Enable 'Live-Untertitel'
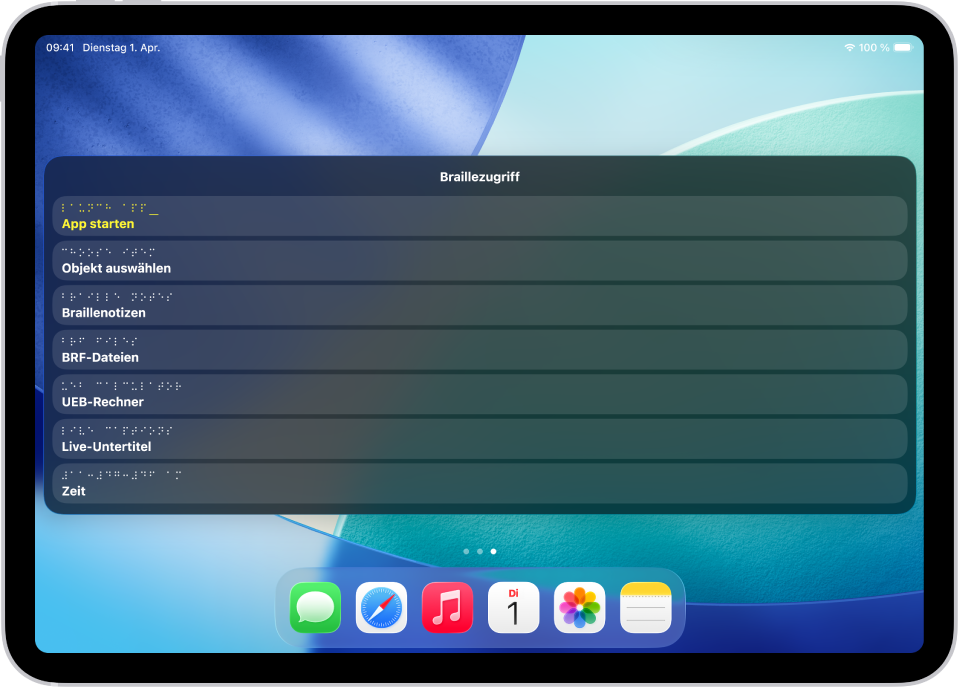 [480, 438]
